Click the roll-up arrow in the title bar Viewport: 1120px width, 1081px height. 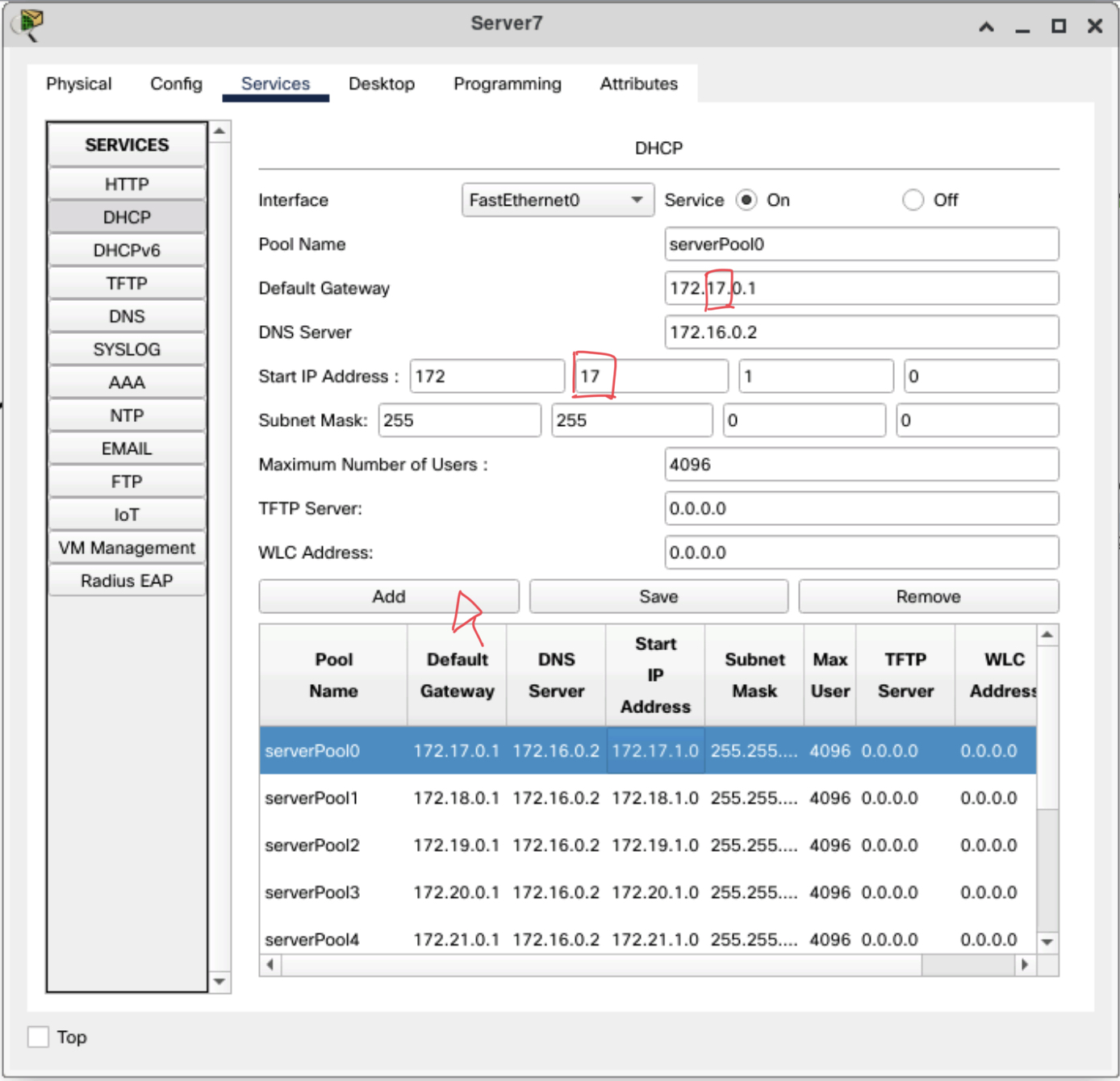pyautogui.click(x=986, y=27)
